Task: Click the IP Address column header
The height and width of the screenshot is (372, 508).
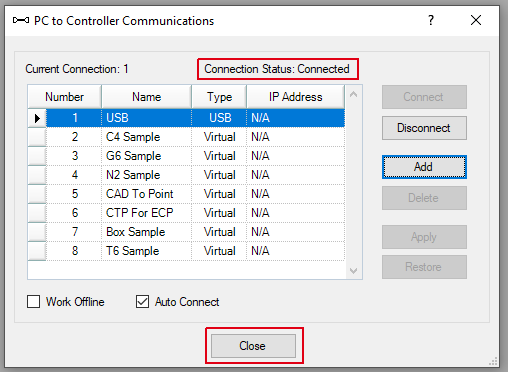Action: click(x=296, y=97)
